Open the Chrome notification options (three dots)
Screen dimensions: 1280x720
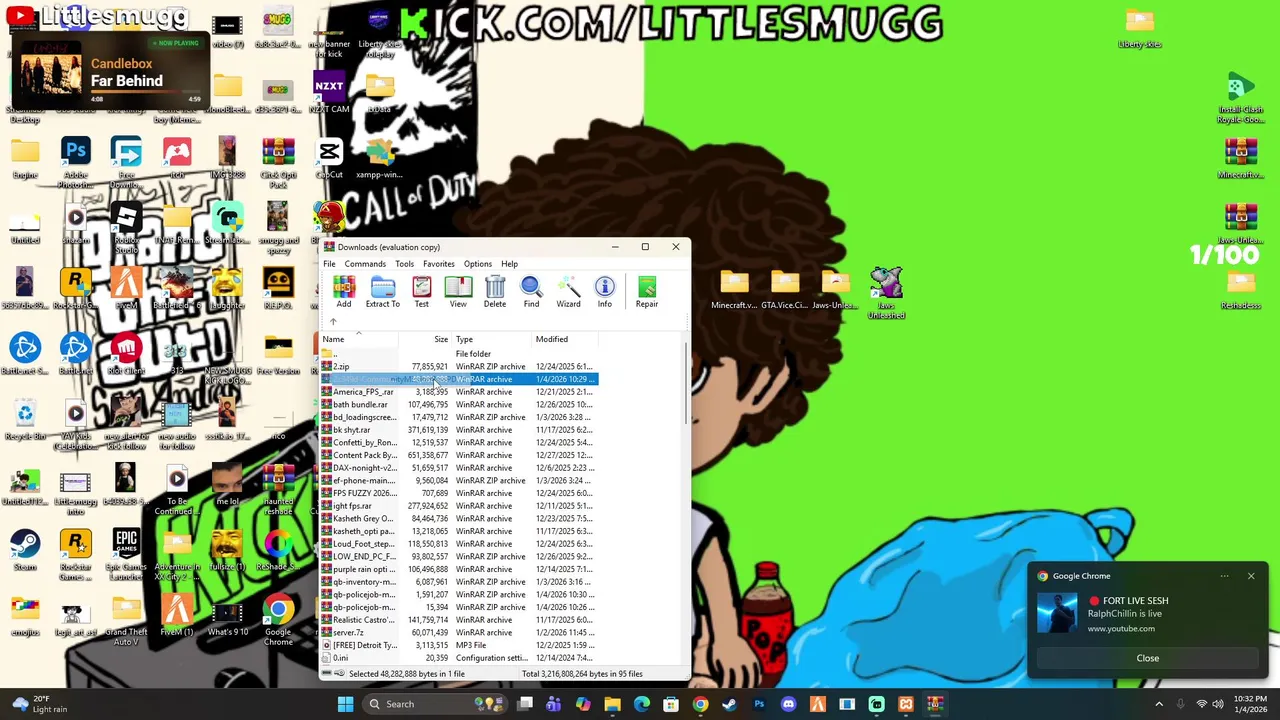coord(1224,576)
